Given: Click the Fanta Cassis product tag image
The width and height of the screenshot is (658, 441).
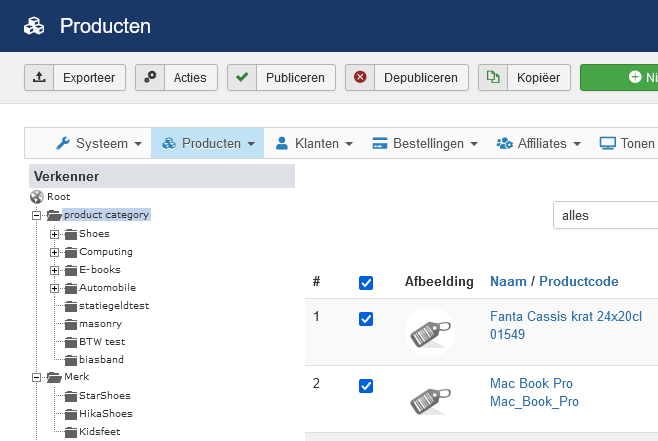Looking at the screenshot, I should [430, 332].
